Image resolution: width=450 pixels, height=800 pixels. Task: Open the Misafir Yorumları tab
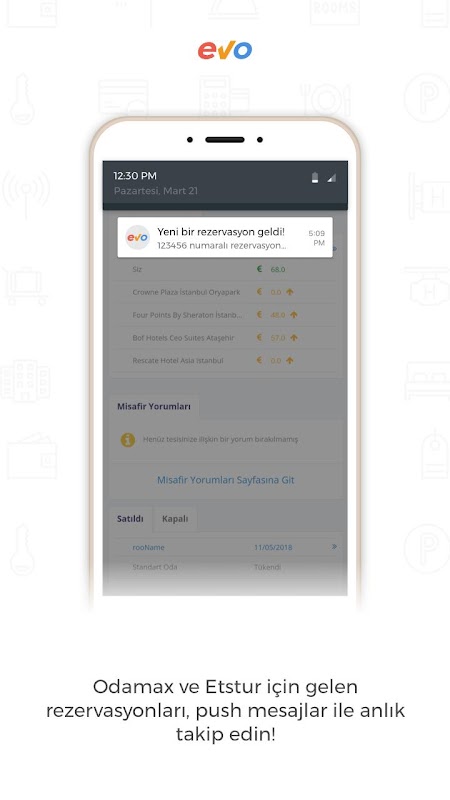click(154, 407)
